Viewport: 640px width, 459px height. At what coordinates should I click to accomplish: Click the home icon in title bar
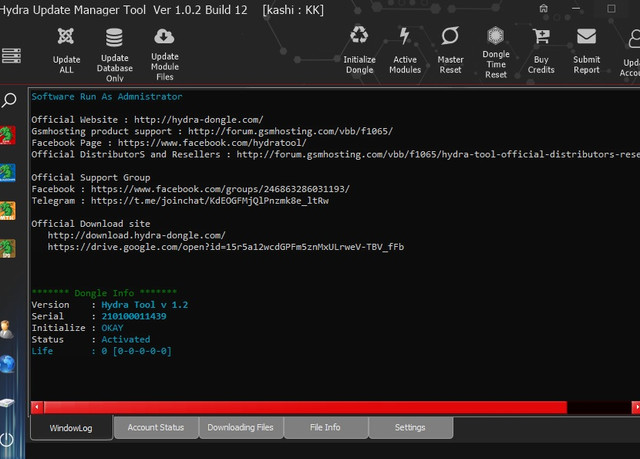pyautogui.click(x=543, y=9)
